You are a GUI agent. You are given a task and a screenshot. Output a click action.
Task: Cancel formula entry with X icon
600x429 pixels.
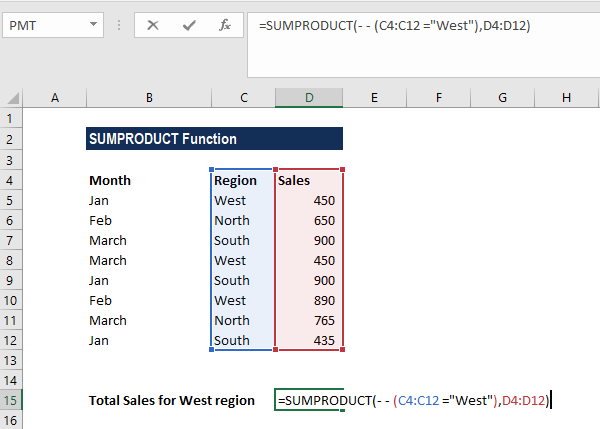click(153, 25)
